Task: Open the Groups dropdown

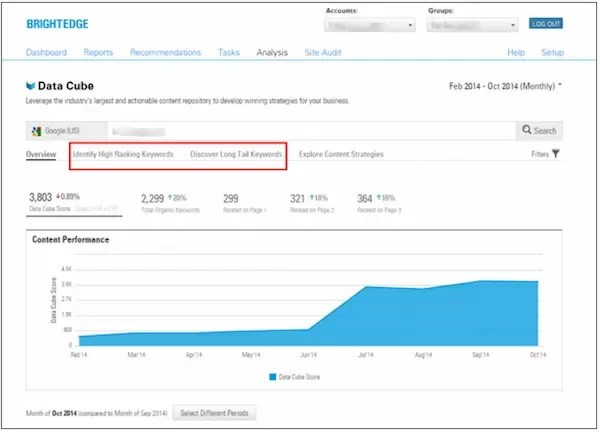Action: click(473, 25)
